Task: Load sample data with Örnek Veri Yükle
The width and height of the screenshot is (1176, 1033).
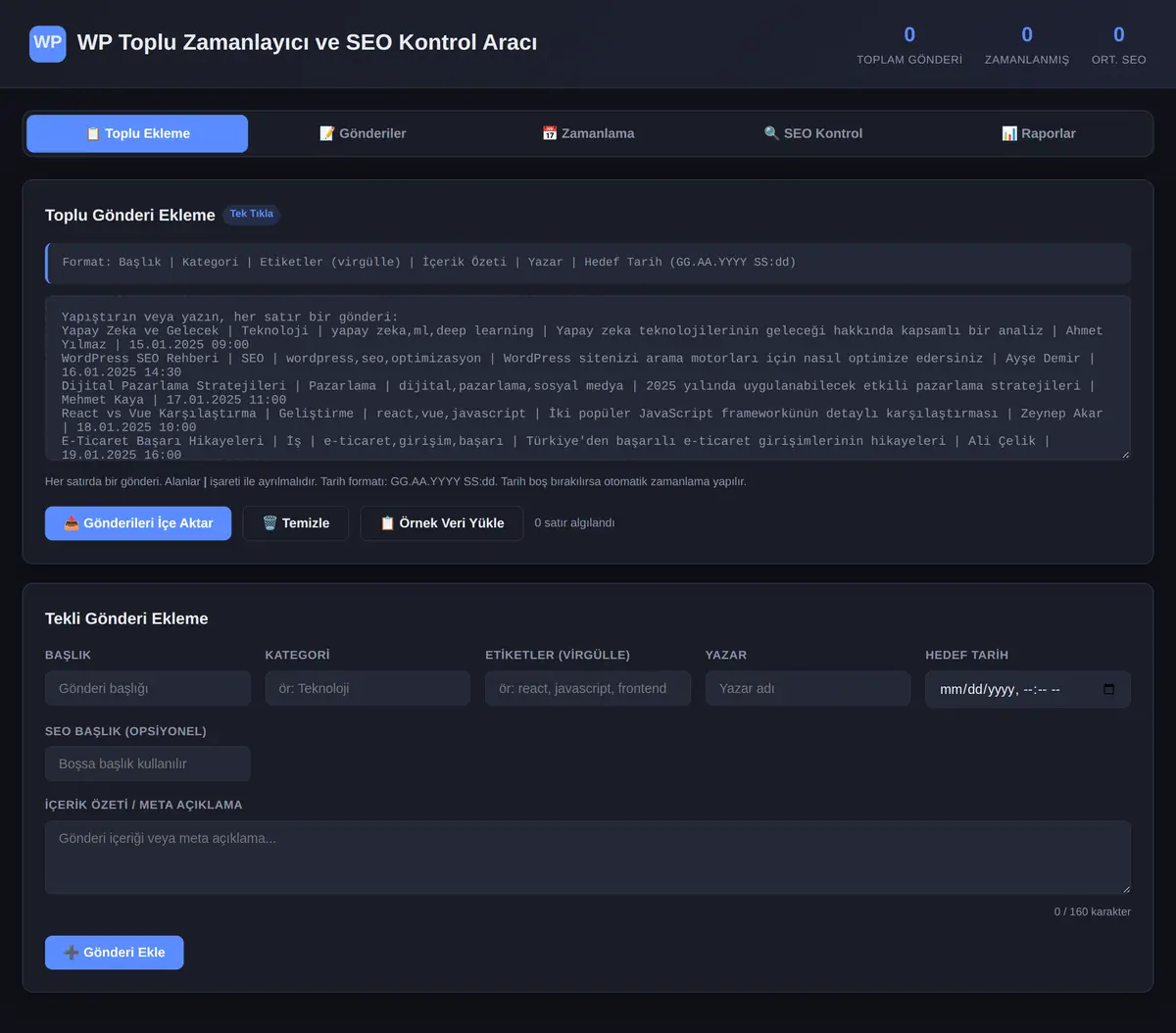Action: coord(442,523)
